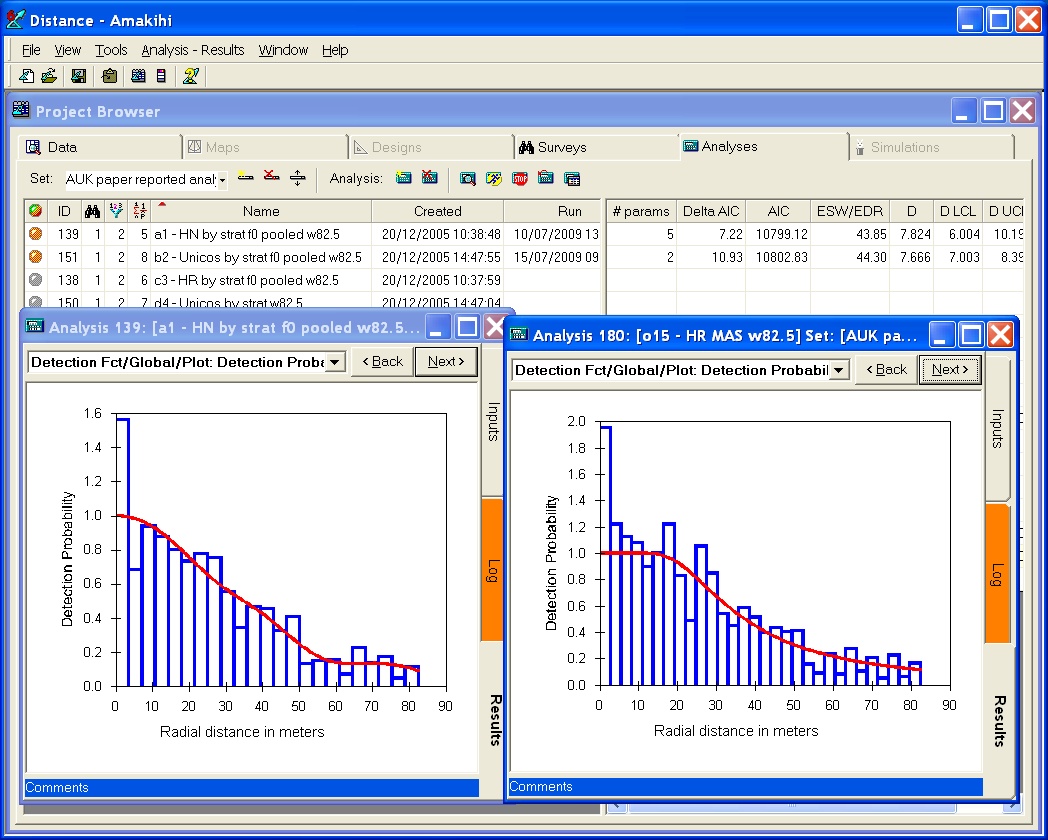The width and height of the screenshot is (1048, 840).
Task: Click the calculator-grid icon at the Analysis toolbar's end
Action: (571, 178)
